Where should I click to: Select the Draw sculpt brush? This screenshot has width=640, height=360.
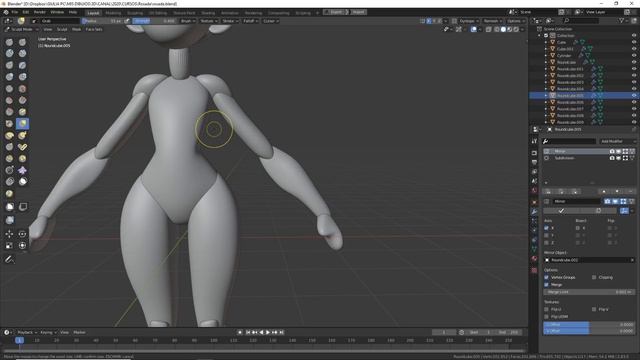[9, 42]
